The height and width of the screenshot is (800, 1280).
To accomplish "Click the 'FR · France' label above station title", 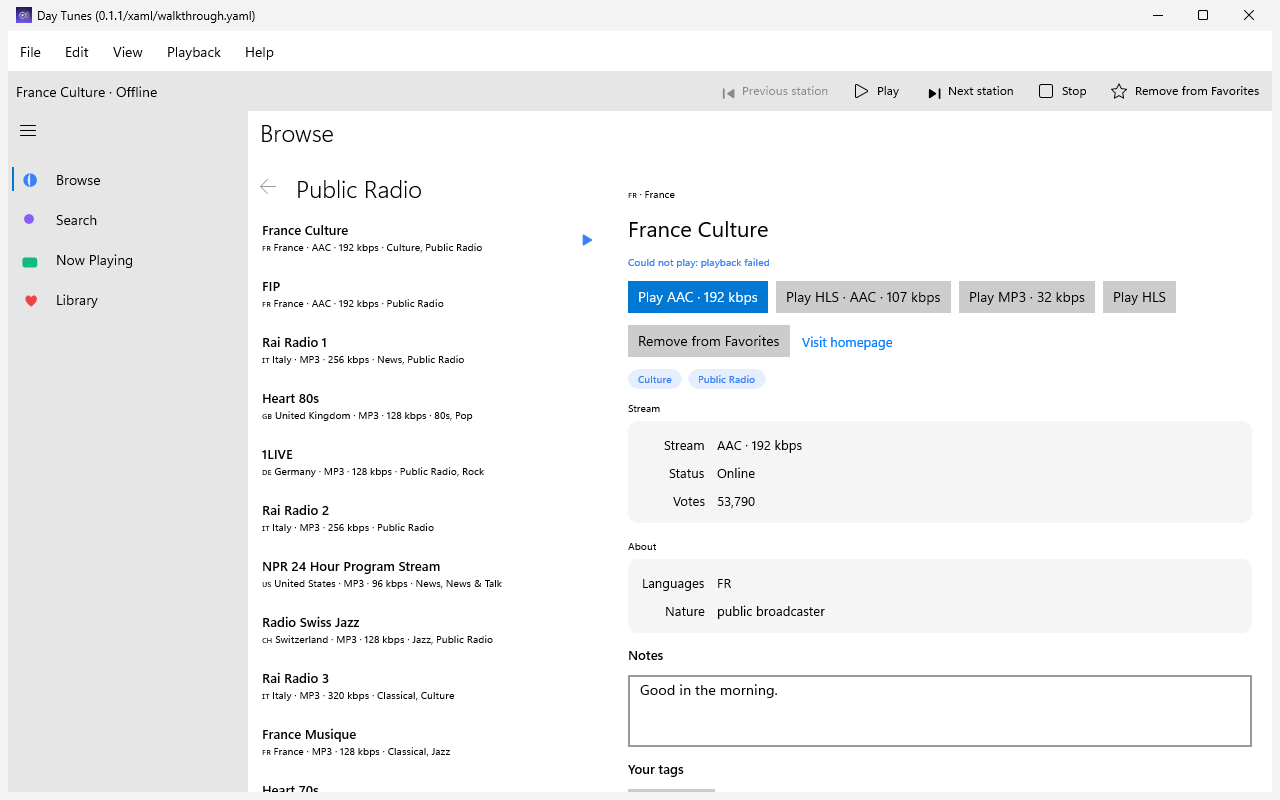I will [651, 195].
